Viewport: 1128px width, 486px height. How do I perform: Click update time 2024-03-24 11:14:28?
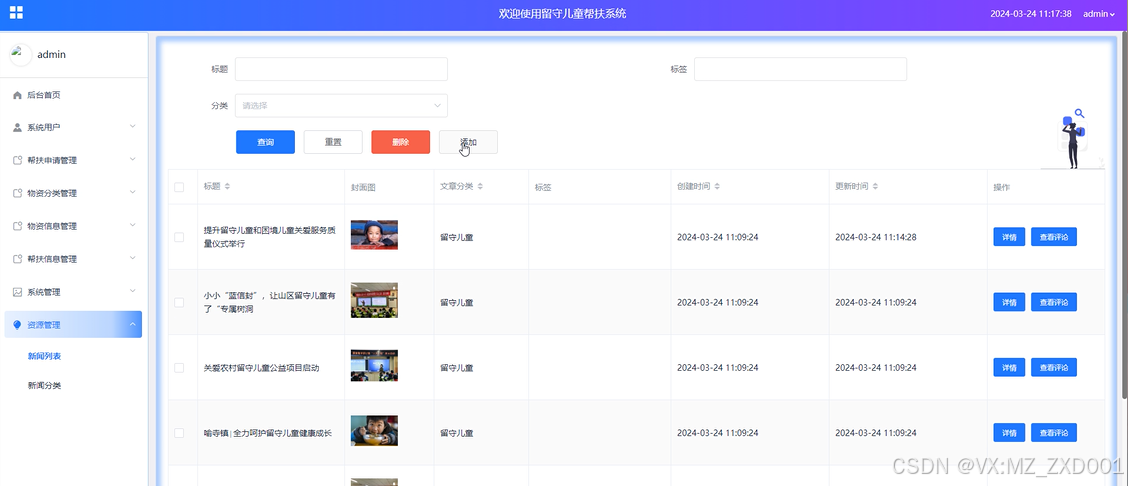(x=875, y=237)
